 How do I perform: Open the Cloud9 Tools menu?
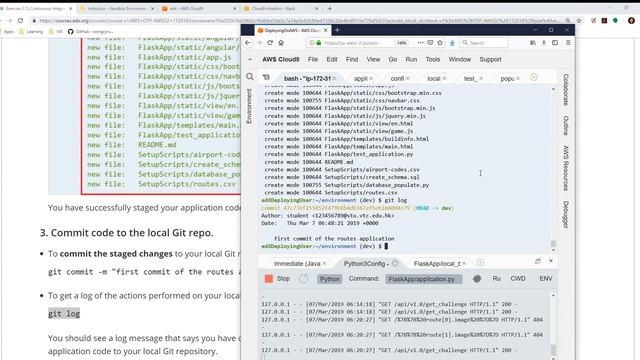pos(433,59)
